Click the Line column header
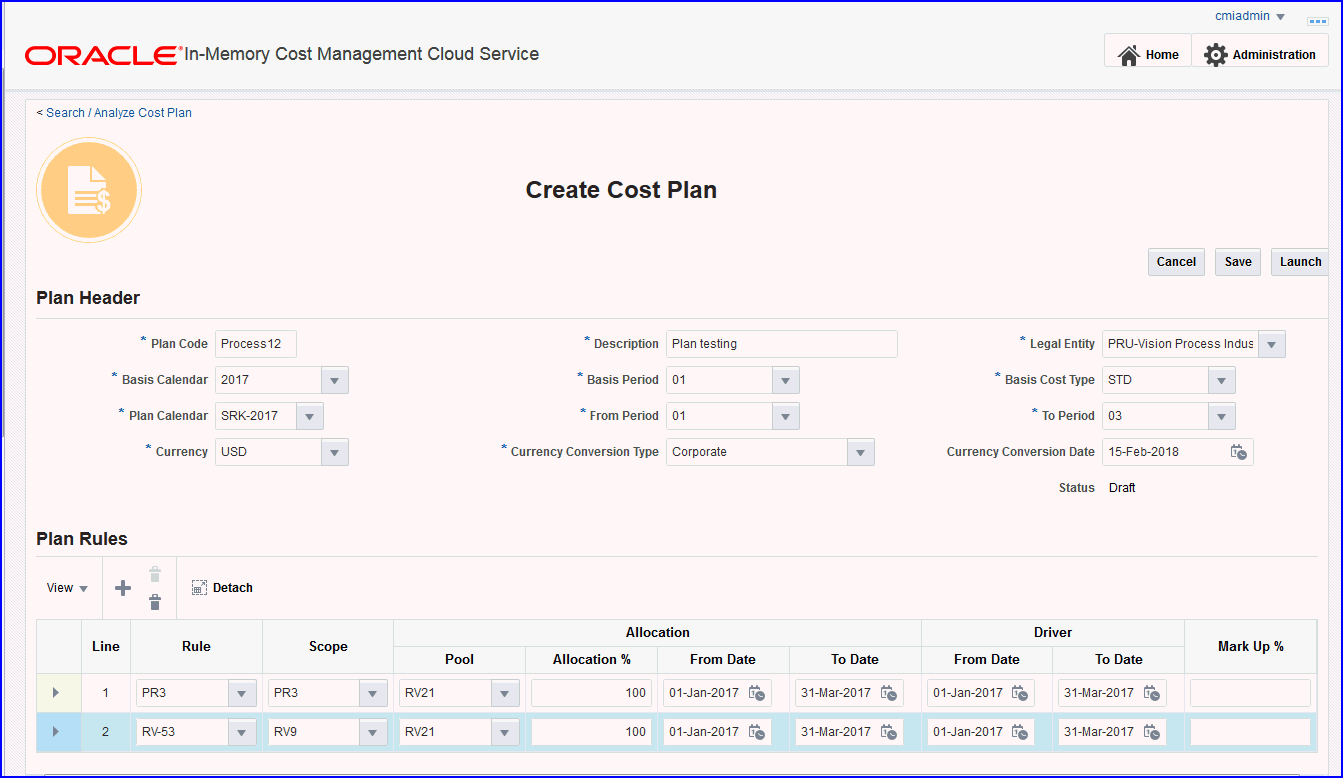 (105, 646)
